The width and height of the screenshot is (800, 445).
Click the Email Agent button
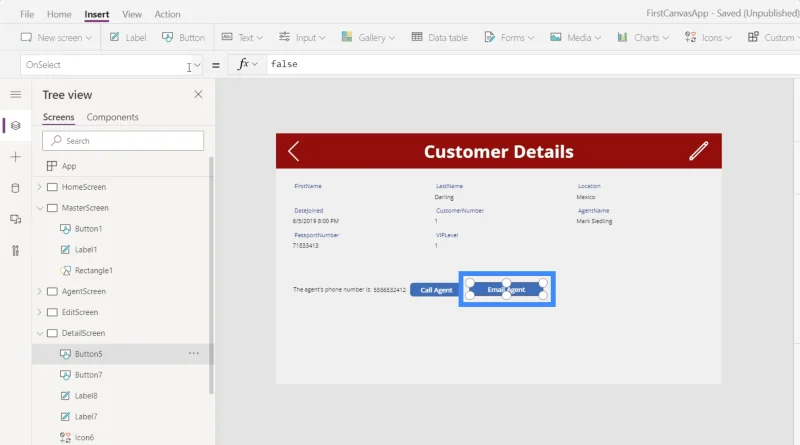click(506, 289)
